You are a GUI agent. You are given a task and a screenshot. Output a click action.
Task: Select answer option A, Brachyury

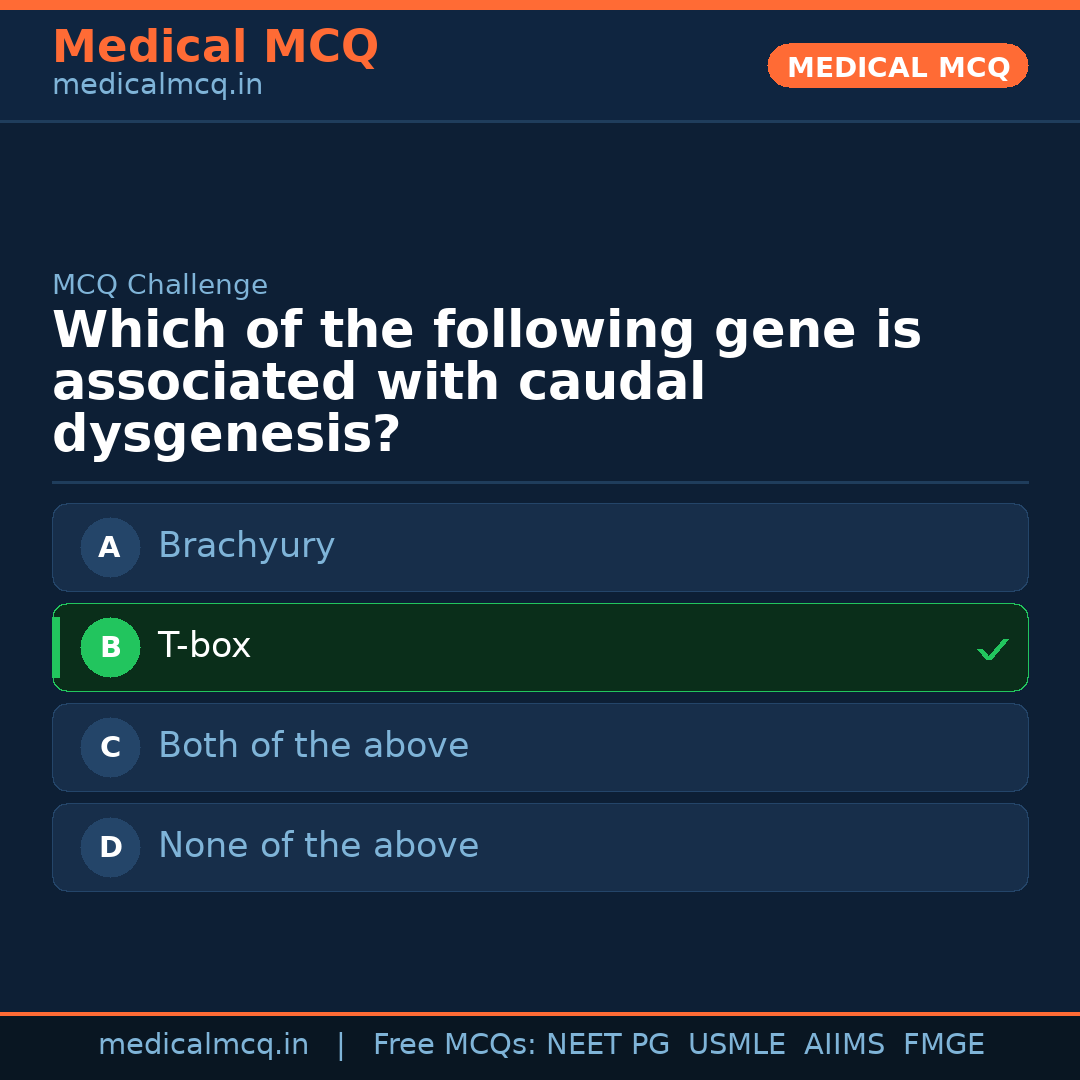(540, 547)
